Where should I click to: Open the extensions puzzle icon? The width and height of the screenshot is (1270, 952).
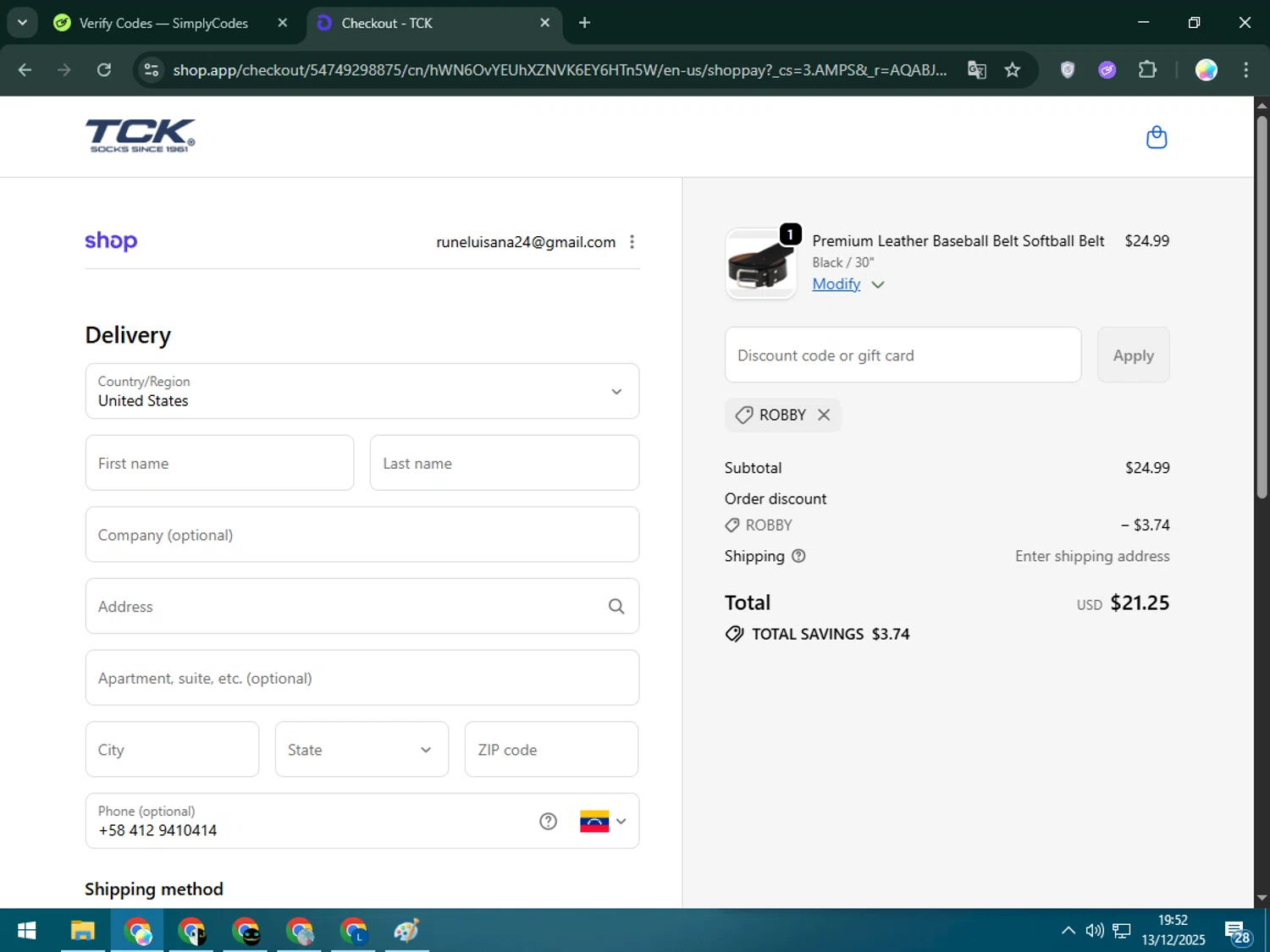pyautogui.click(x=1147, y=69)
